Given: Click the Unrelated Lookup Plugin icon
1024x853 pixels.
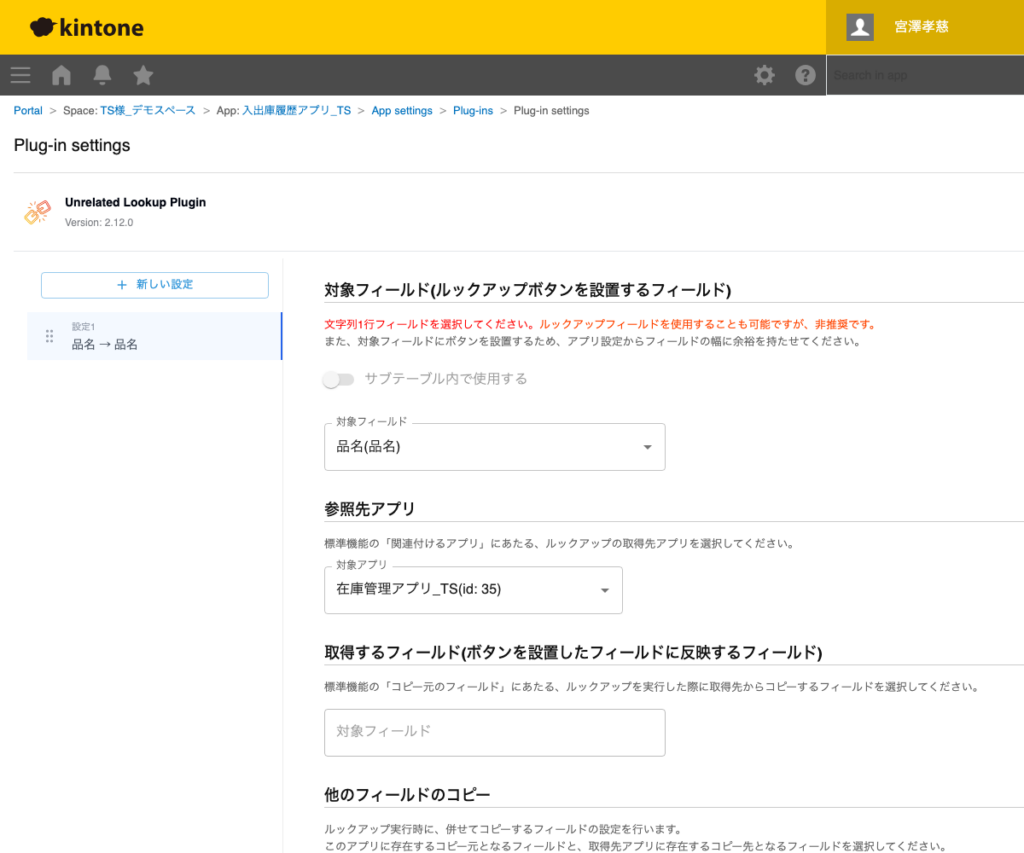Looking at the screenshot, I should 37,211.
